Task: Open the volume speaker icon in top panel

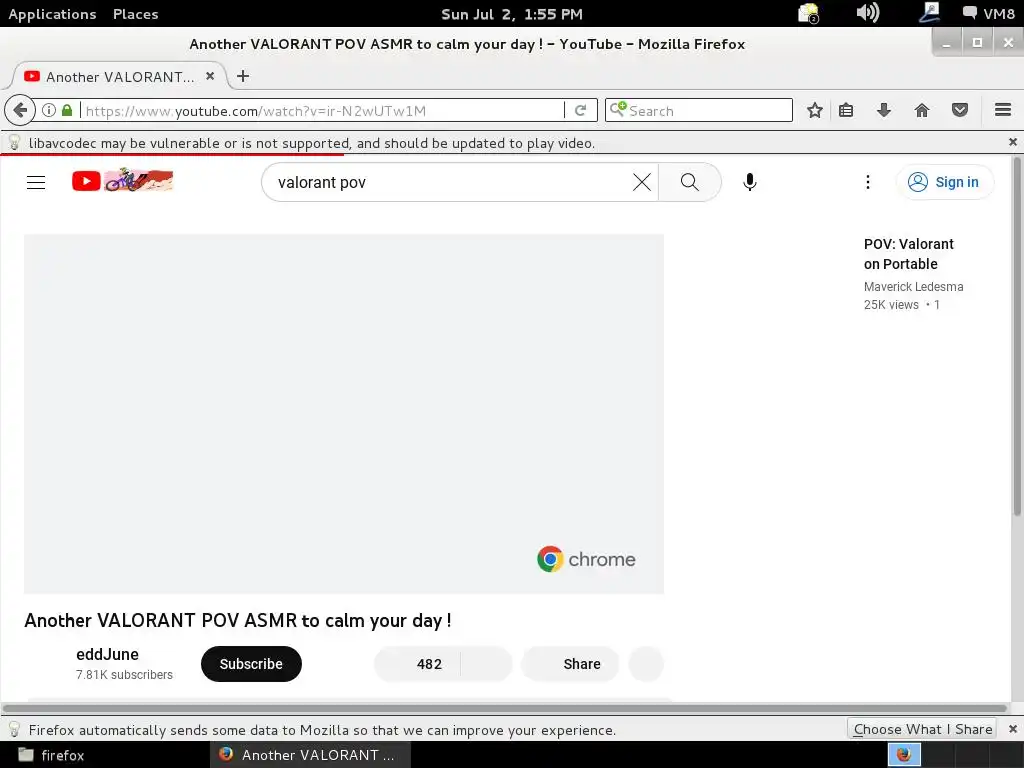Action: coord(867,13)
